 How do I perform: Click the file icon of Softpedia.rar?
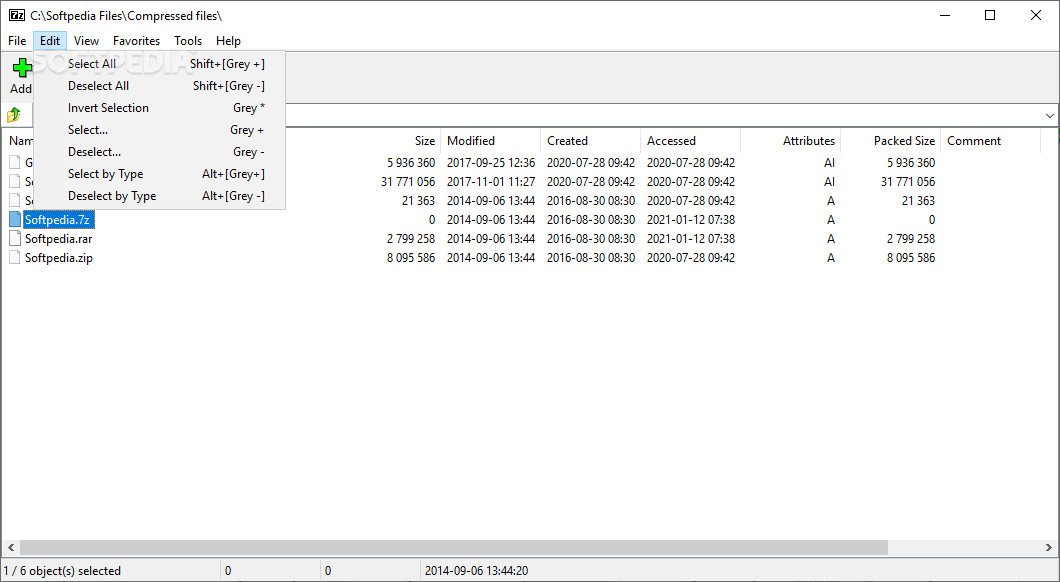15,238
